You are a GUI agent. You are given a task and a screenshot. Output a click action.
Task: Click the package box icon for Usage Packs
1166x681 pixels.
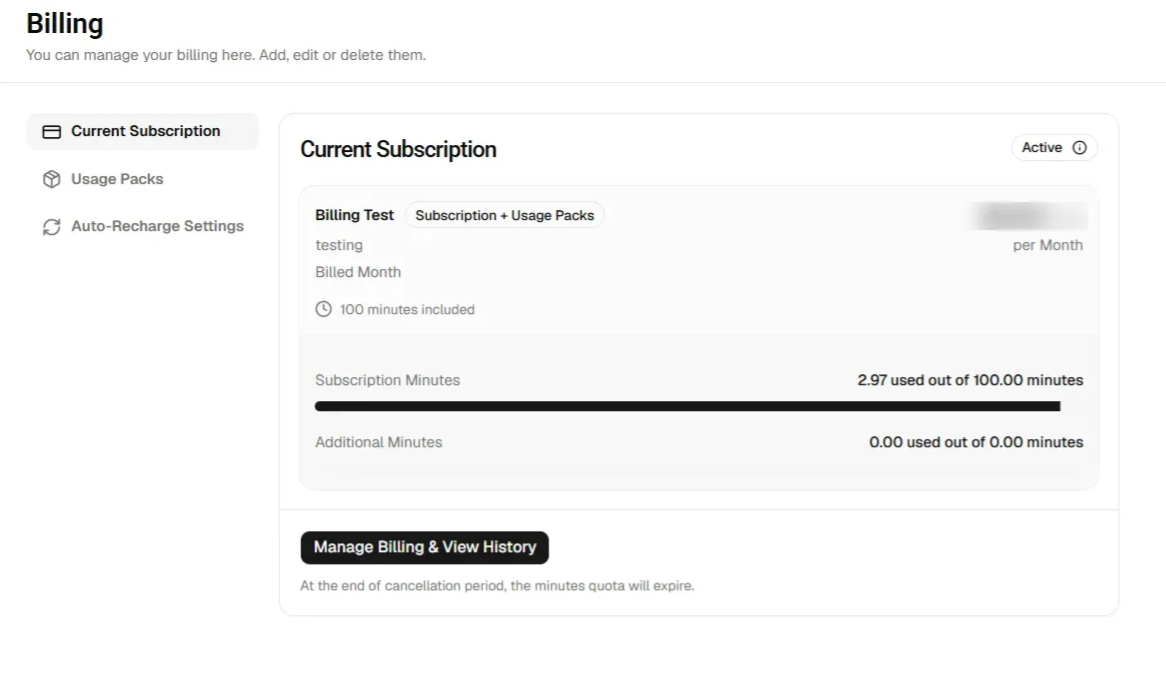51,179
